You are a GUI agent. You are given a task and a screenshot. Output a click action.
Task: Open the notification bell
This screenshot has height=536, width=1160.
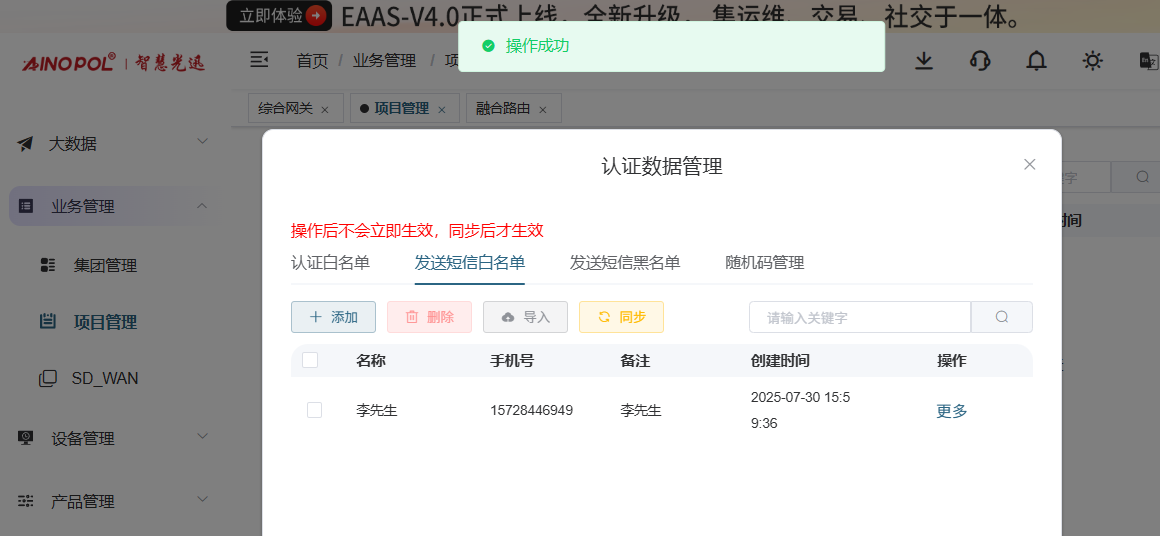coord(1036,61)
